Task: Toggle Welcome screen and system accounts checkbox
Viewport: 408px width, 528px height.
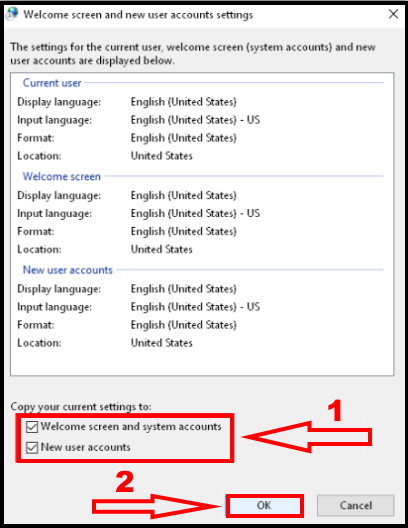Action: (32, 427)
